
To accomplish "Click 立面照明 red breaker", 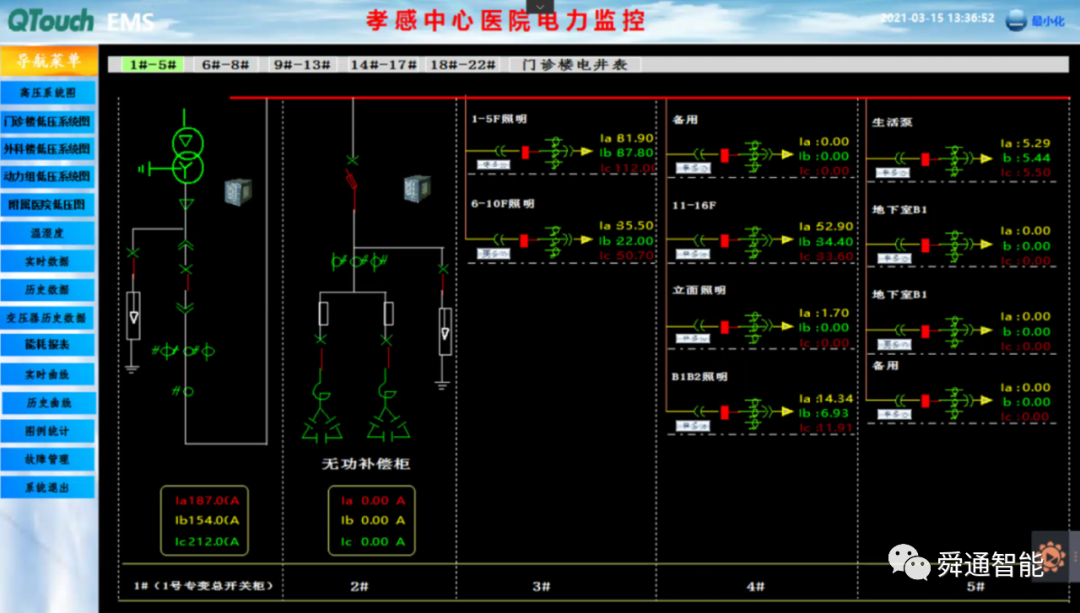I will pos(725,327).
